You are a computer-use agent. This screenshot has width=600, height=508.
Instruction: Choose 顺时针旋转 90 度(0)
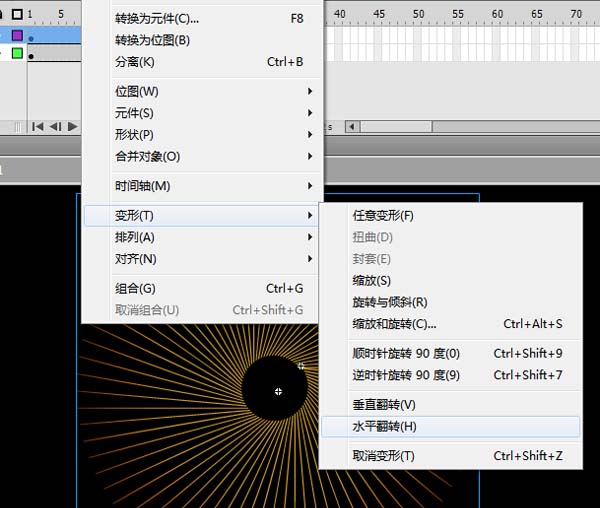pyautogui.click(x=450, y=353)
